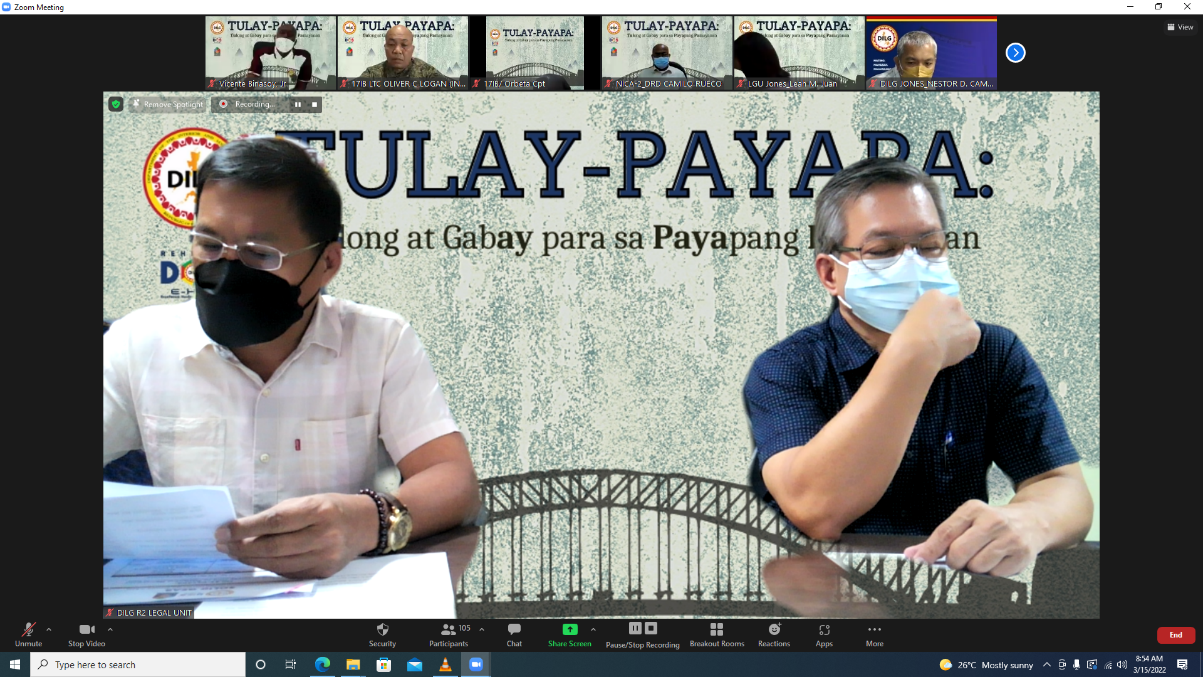The width and height of the screenshot is (1203, 677).
Task: Pause the recording in the bottom toolbar
Action: point(635,628)
